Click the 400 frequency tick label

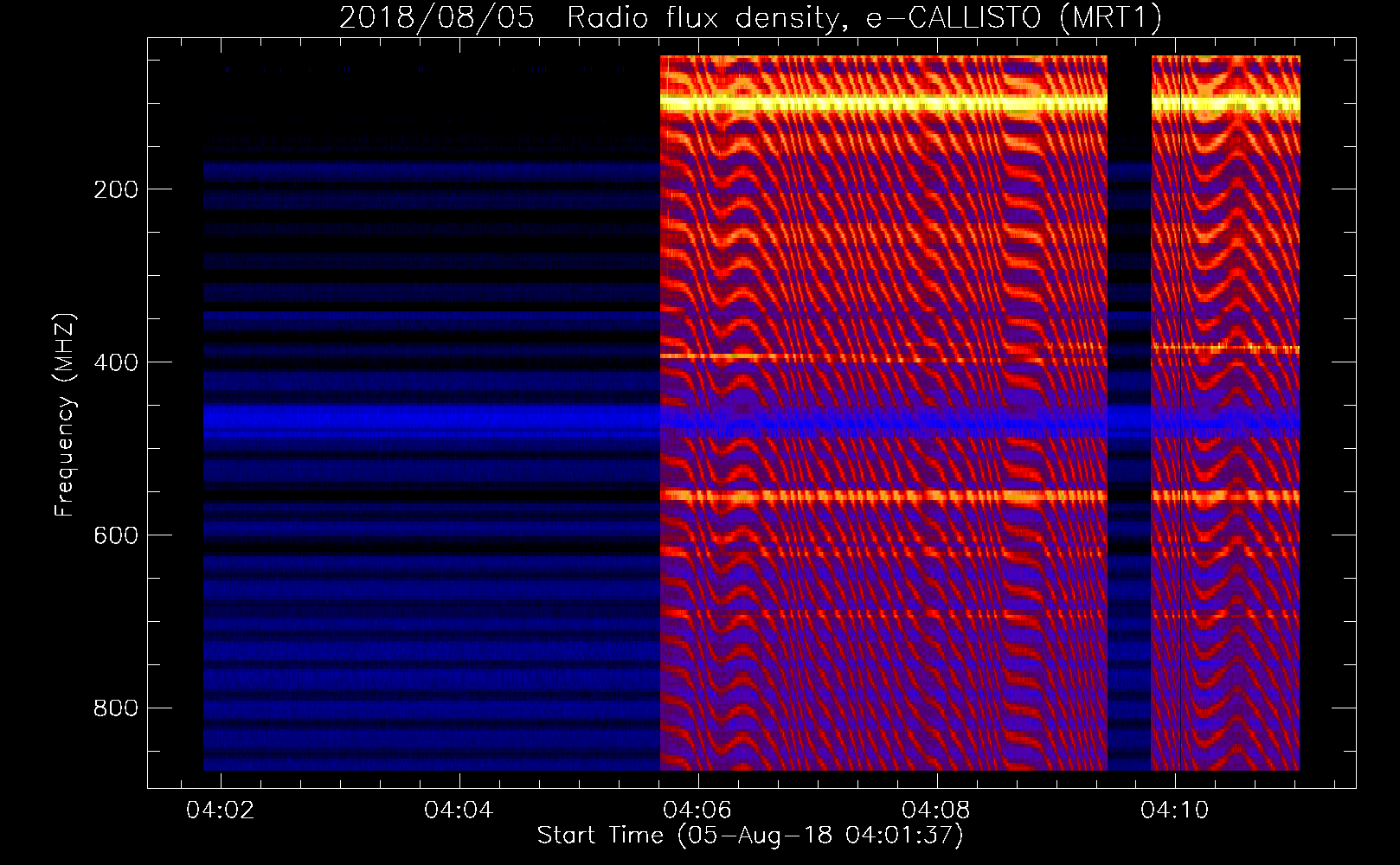[115, 362]
